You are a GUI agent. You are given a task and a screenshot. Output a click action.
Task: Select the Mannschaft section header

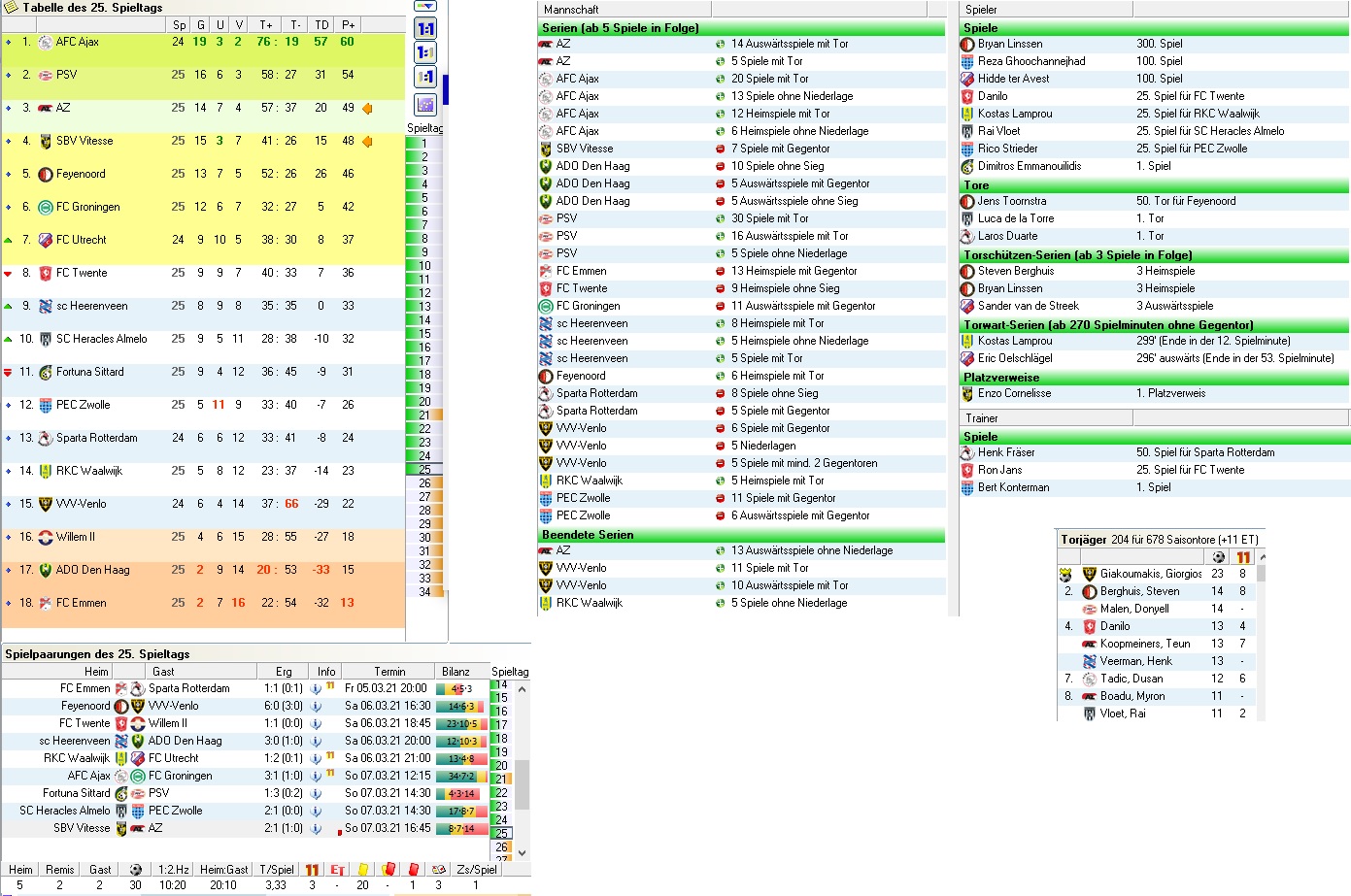[x=625, y=10]
